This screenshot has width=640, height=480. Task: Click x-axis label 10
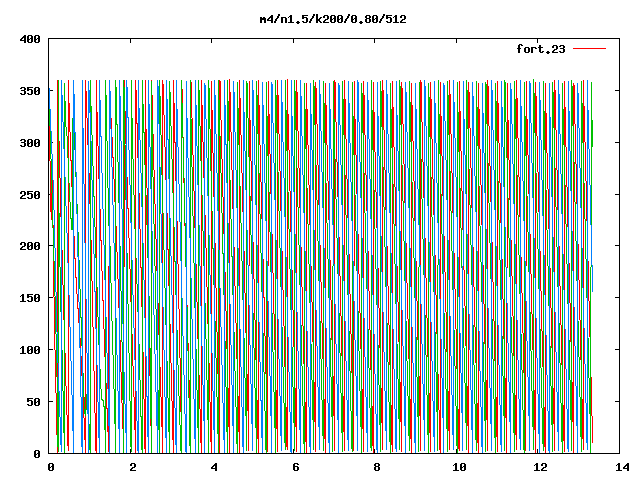460,467
